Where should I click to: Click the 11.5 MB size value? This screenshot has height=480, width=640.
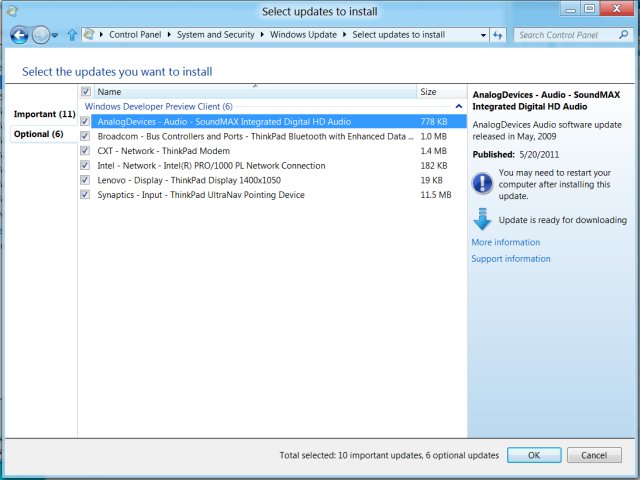(436, 195)
